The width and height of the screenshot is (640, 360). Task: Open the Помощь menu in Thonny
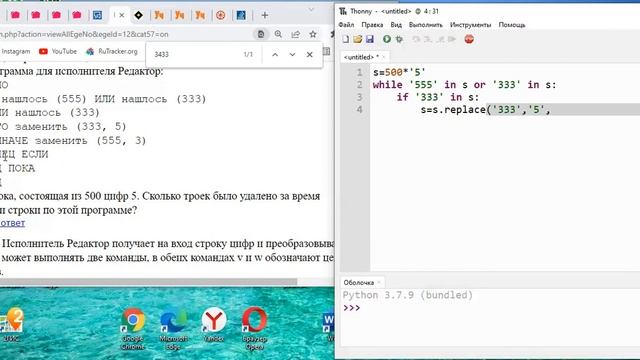click(x=512, y=25)
